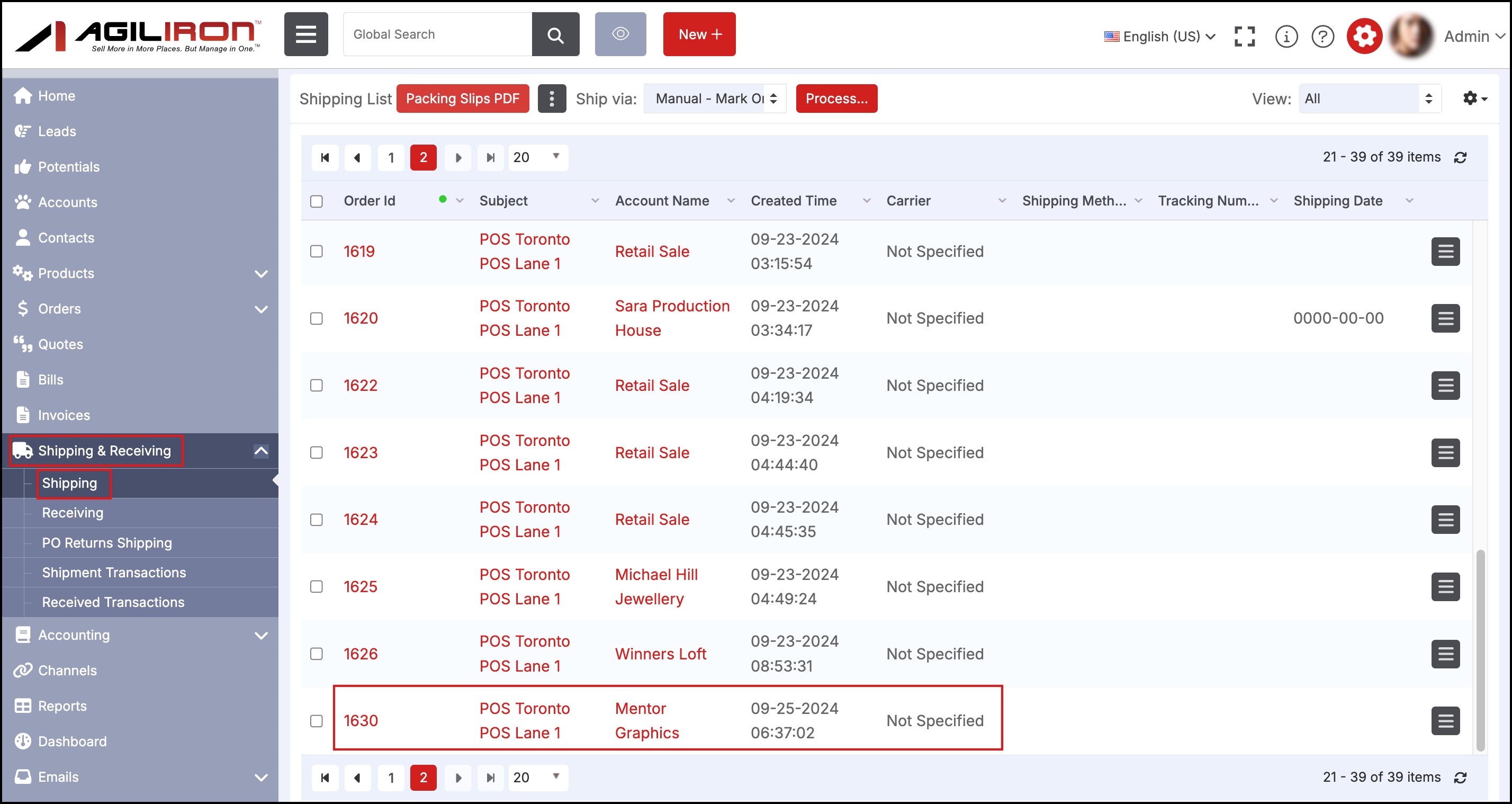
Task: Open the Admin user dropdown
Action: coord(1474,37)
